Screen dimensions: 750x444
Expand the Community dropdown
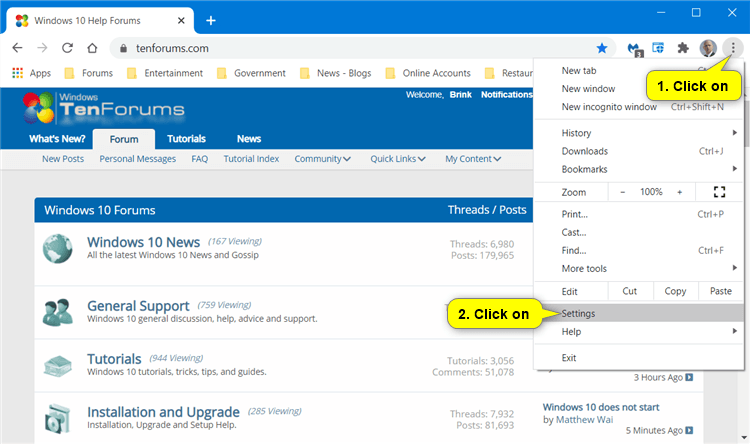(322, 159)
